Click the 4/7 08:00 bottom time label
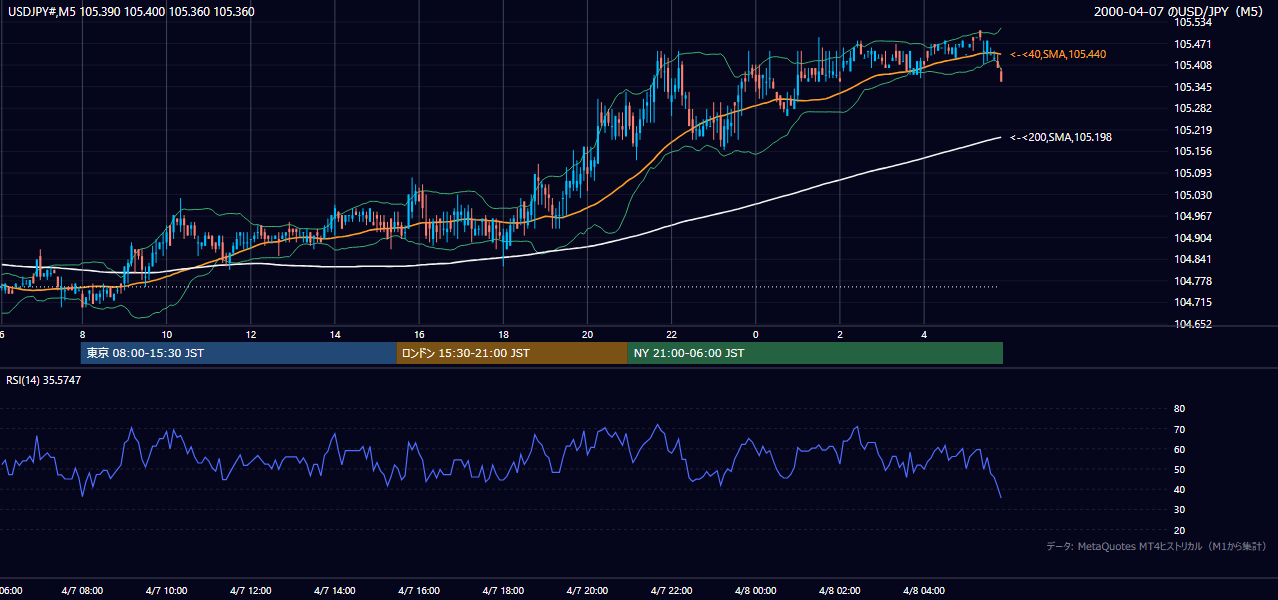1278x600 pixels. coord(82,591)
